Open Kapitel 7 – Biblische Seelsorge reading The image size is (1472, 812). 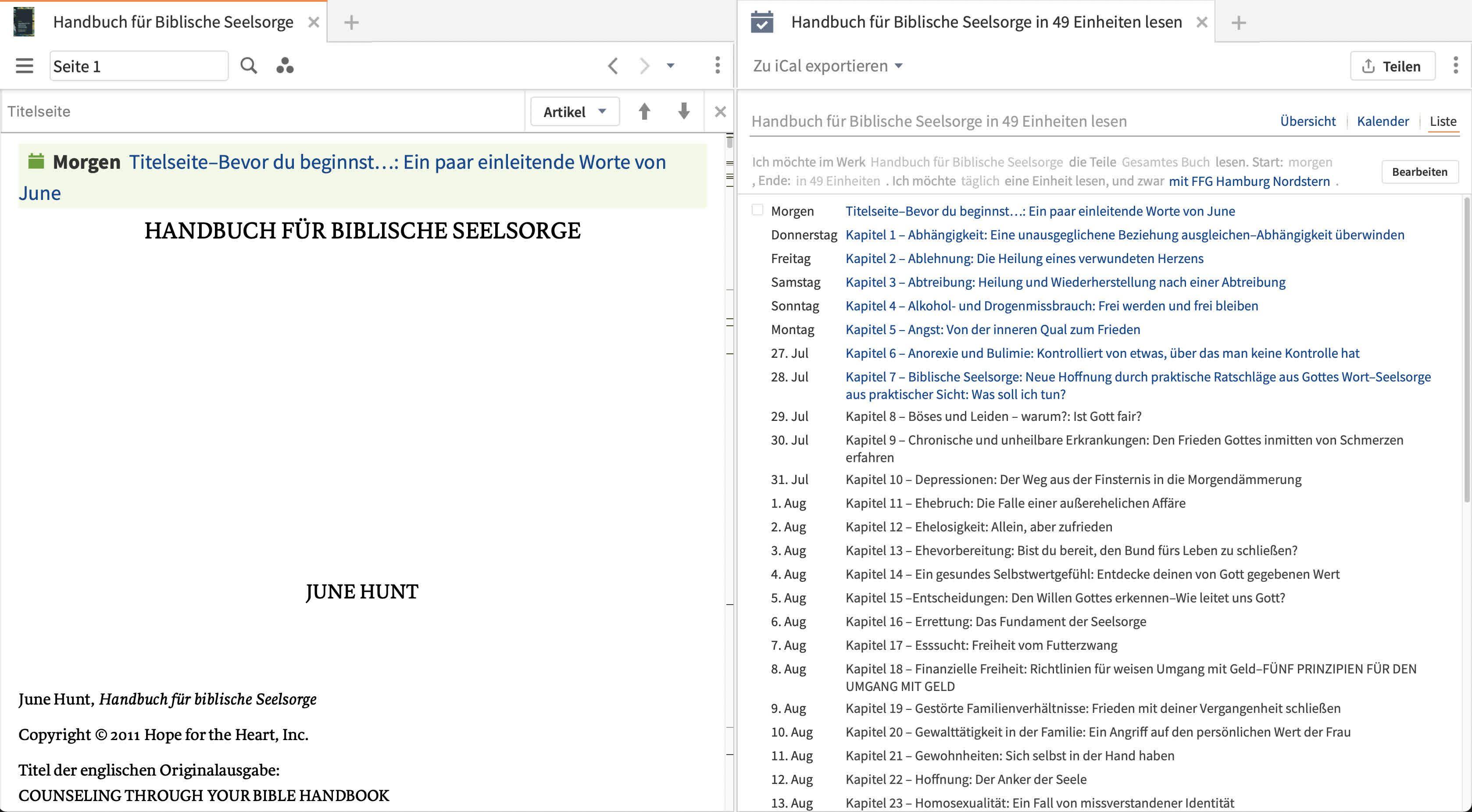1138,385
